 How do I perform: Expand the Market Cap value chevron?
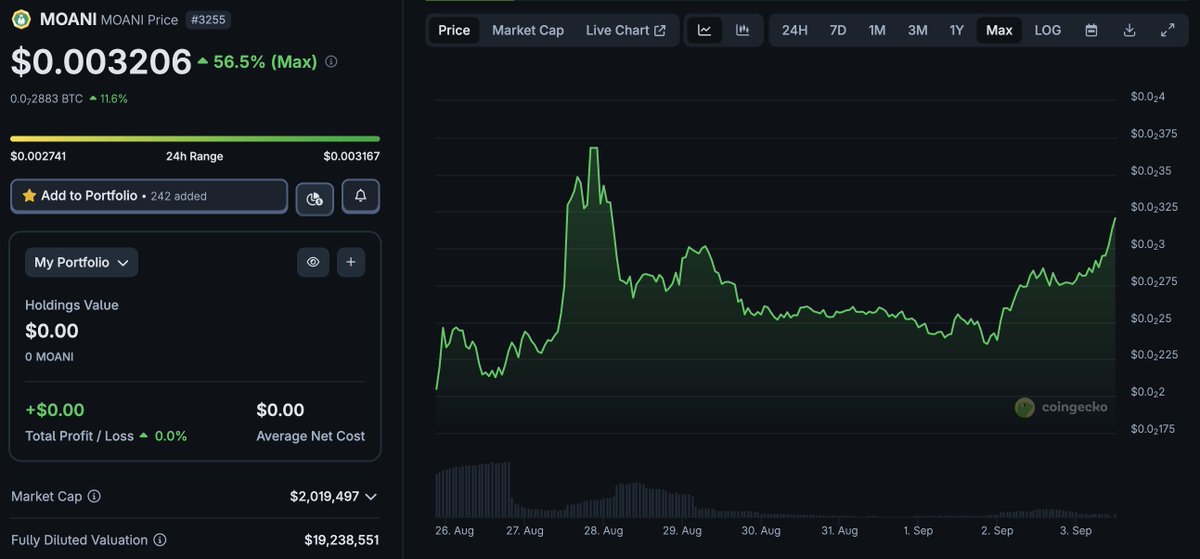[371, 496]
